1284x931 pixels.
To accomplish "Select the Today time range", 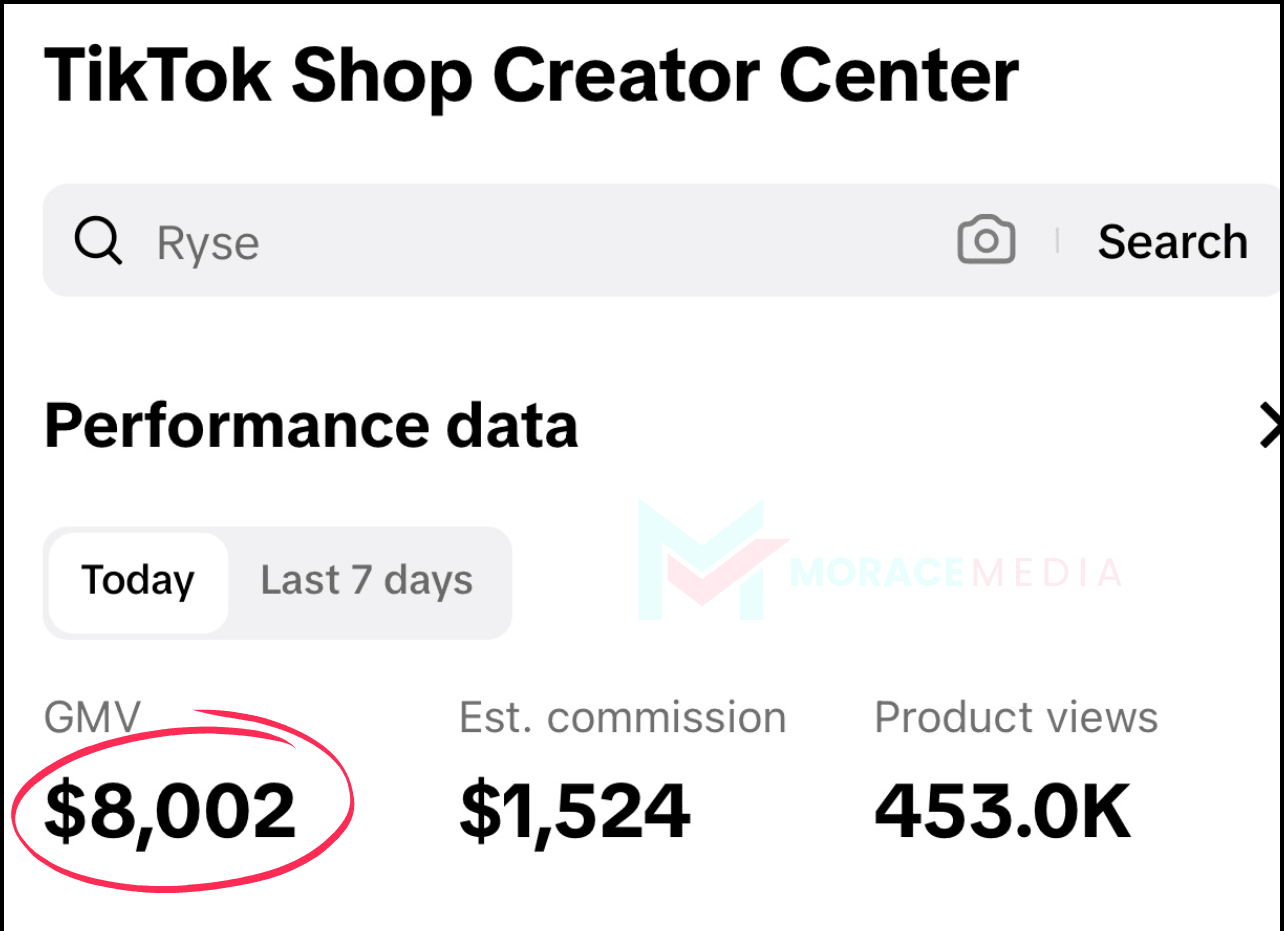I will [x=138, y=582].
